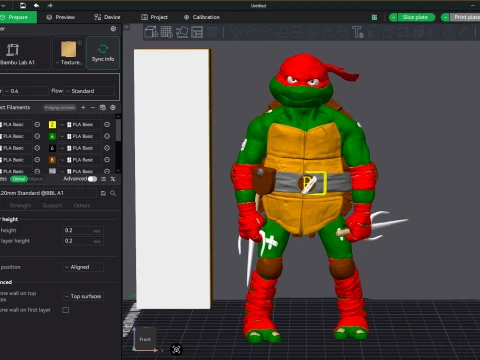Open filament 4 PLA Basic dropdown

[80, 136]
